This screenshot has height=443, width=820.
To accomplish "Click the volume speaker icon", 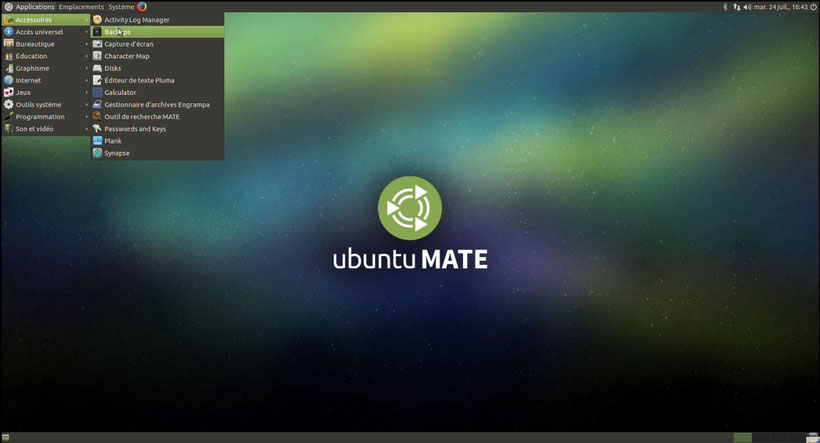I will click(747, 7).
